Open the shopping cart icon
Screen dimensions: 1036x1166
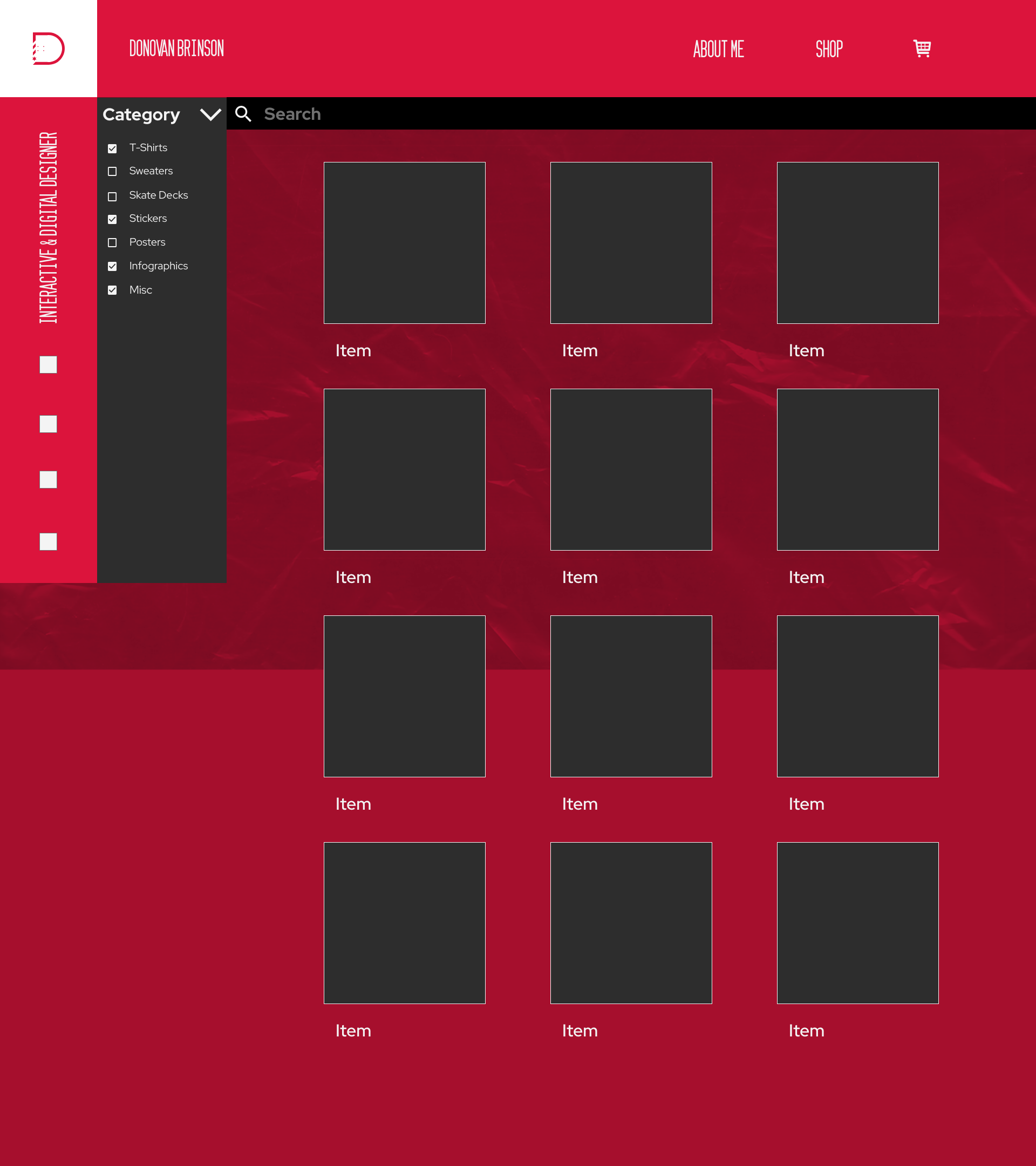922,49
